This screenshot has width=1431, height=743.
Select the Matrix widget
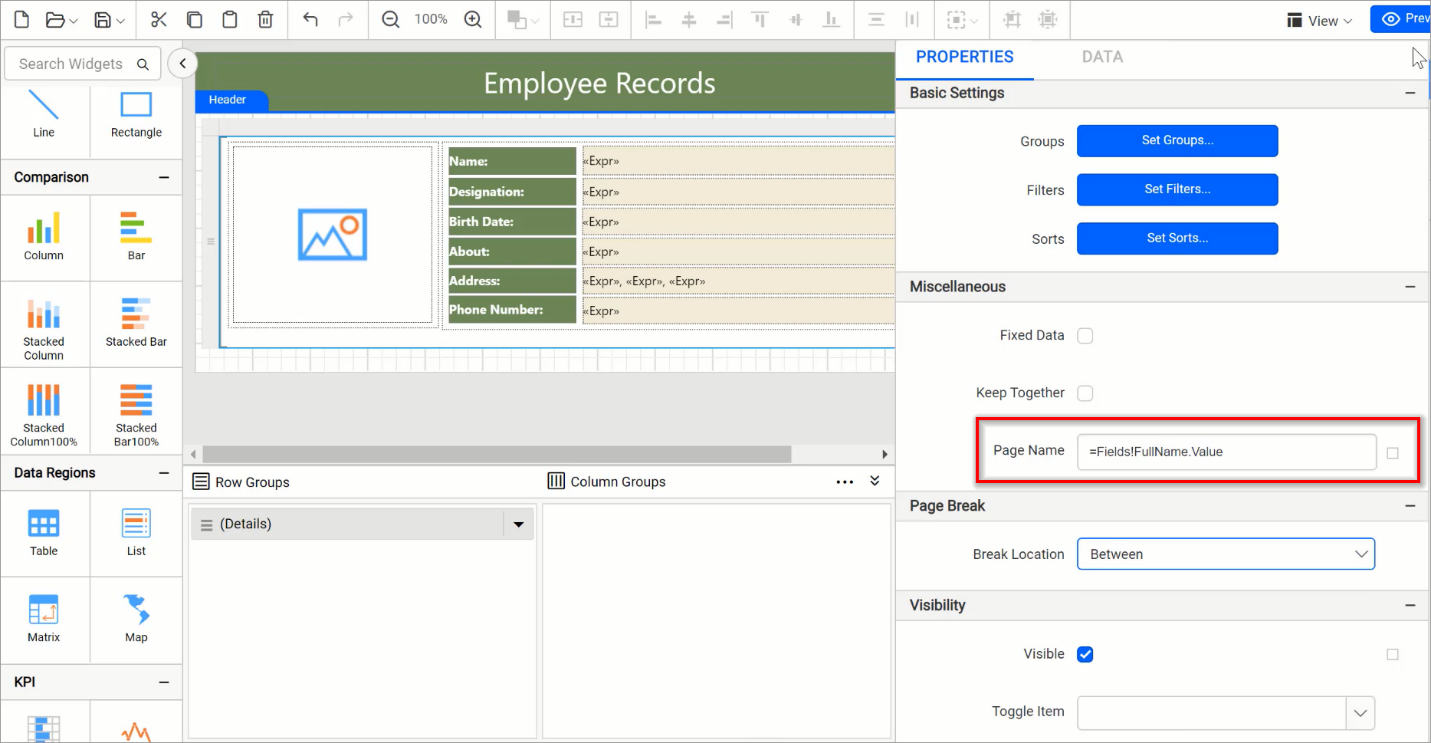pyautogui.click(x=44, y=619)
